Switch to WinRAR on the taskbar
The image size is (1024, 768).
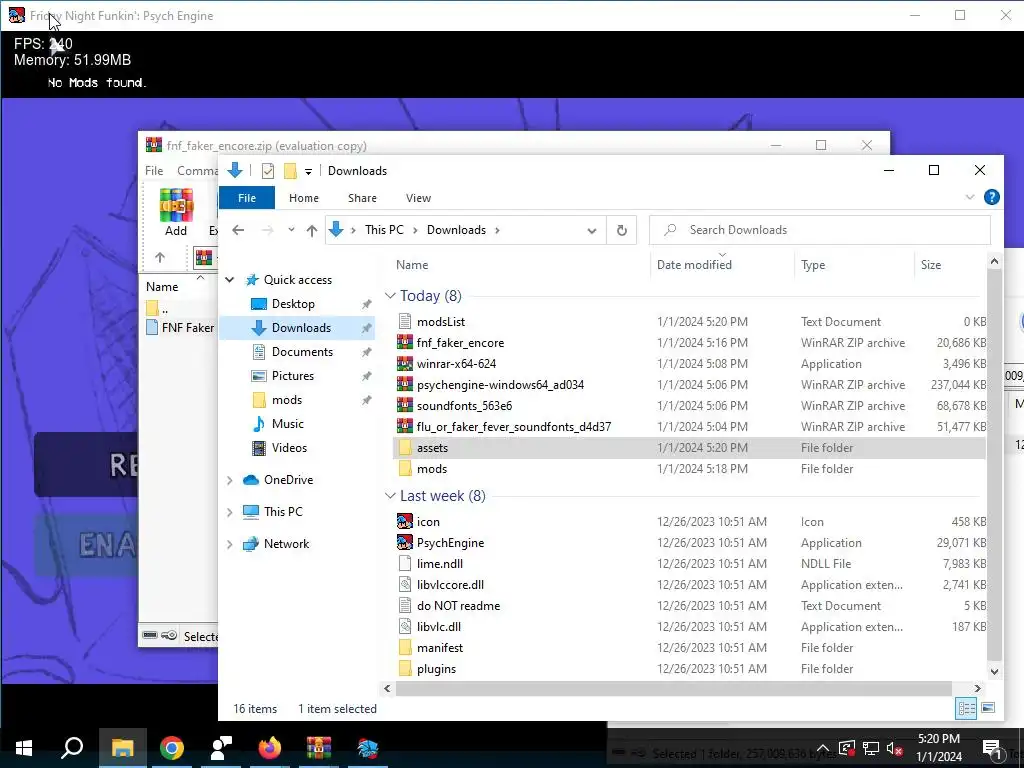[x=319, y=748]
